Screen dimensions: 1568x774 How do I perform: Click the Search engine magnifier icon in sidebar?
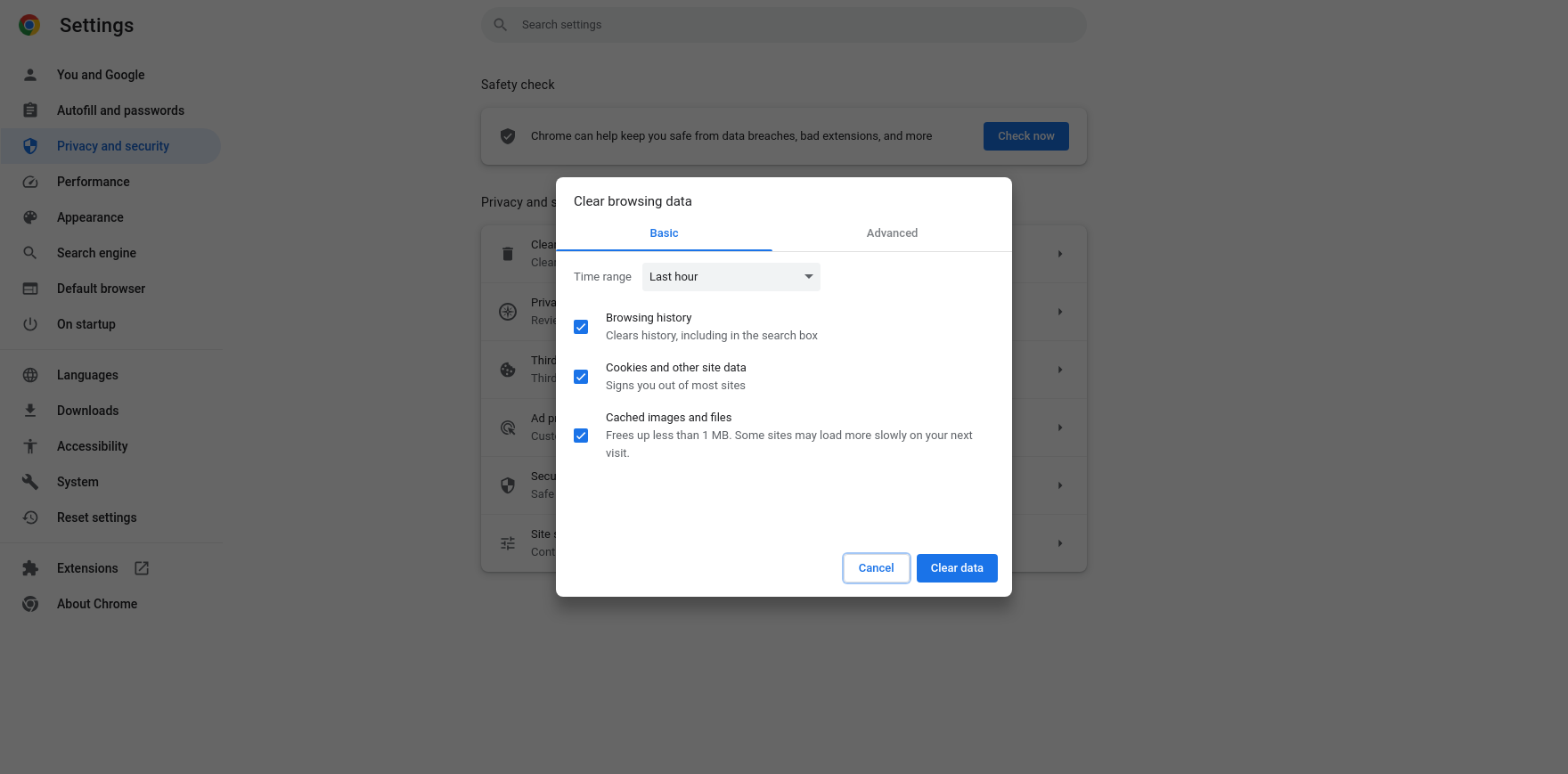pyautogui.click(x=30, y=253)
